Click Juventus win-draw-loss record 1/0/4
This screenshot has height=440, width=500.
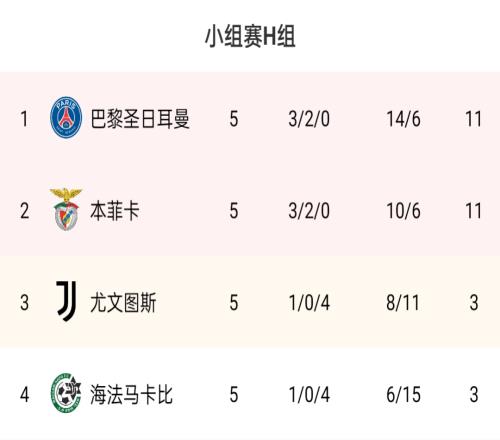(x=309, y=303)
